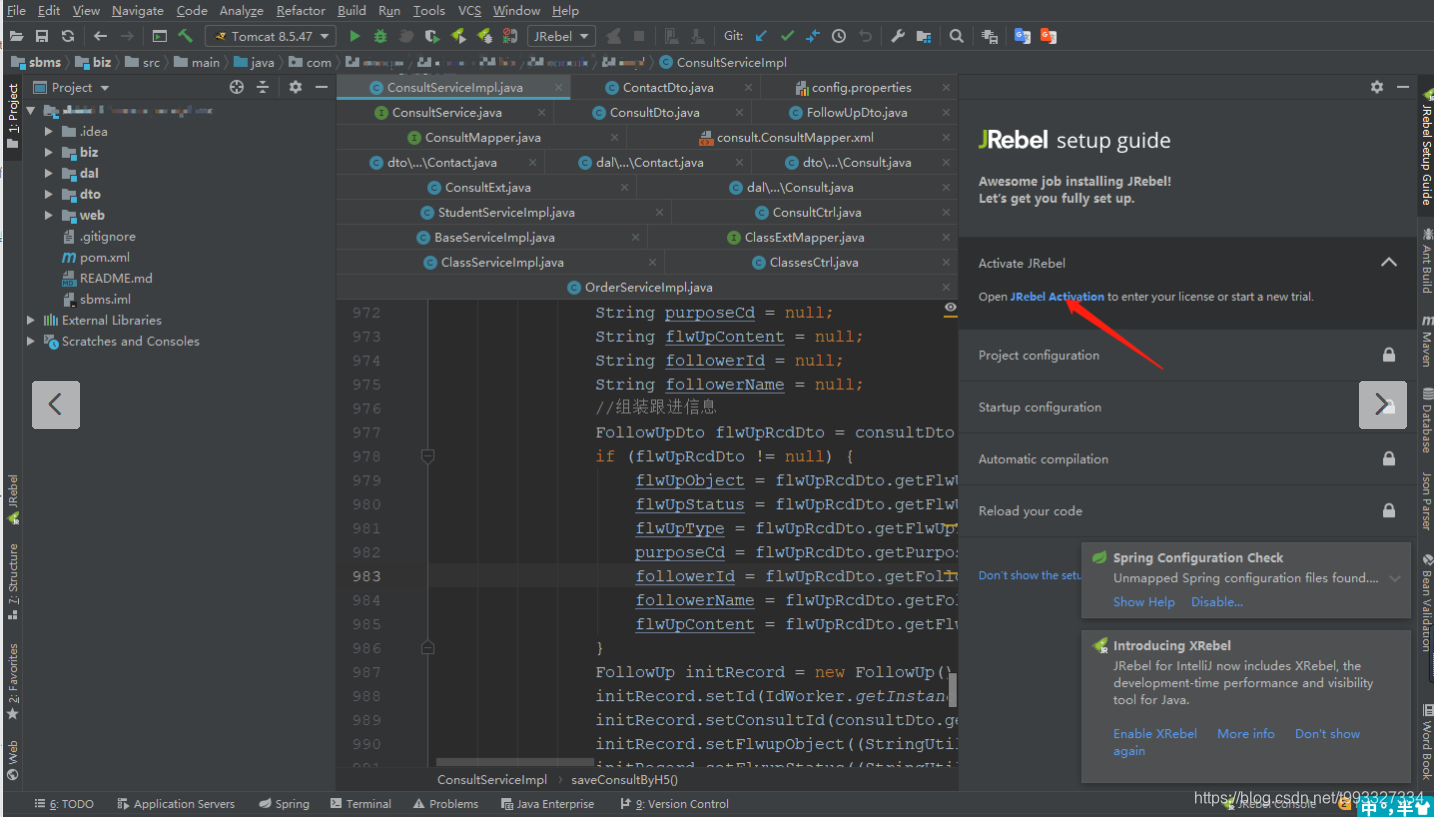
Task: Build project with the green hammer icon
Action: pos(185,36)
